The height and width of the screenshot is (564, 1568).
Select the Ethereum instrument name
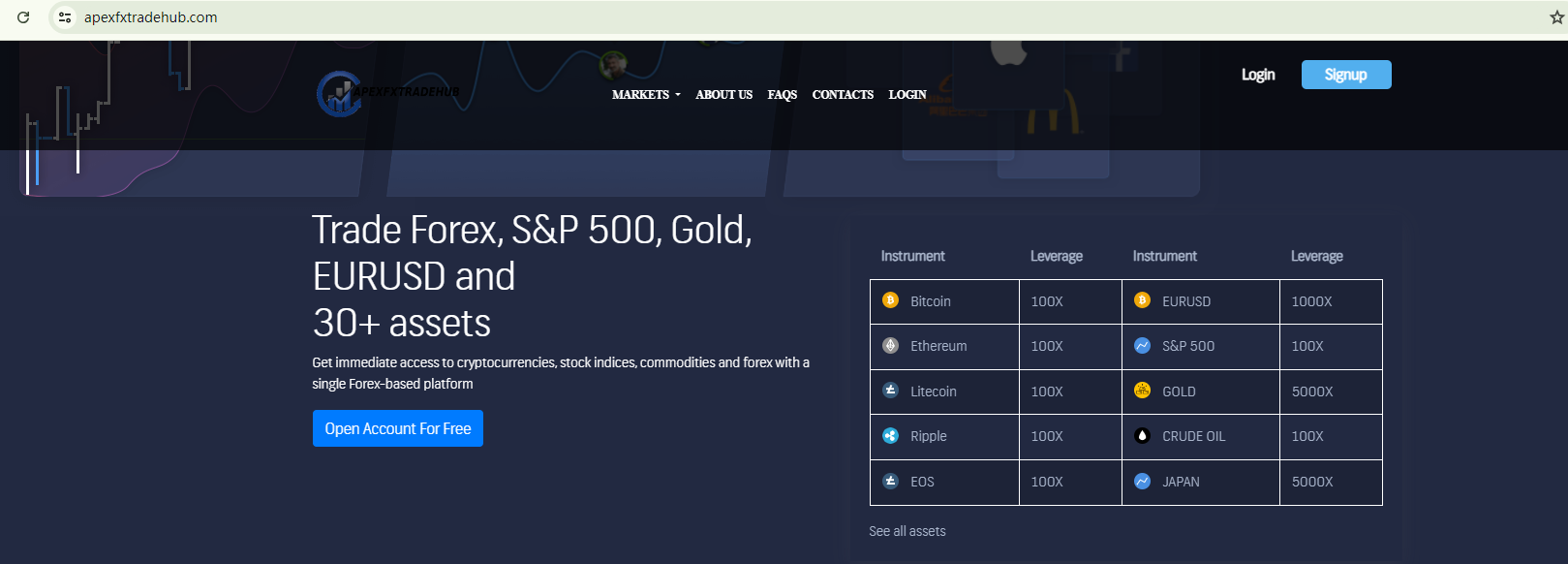tap(938, 346)
